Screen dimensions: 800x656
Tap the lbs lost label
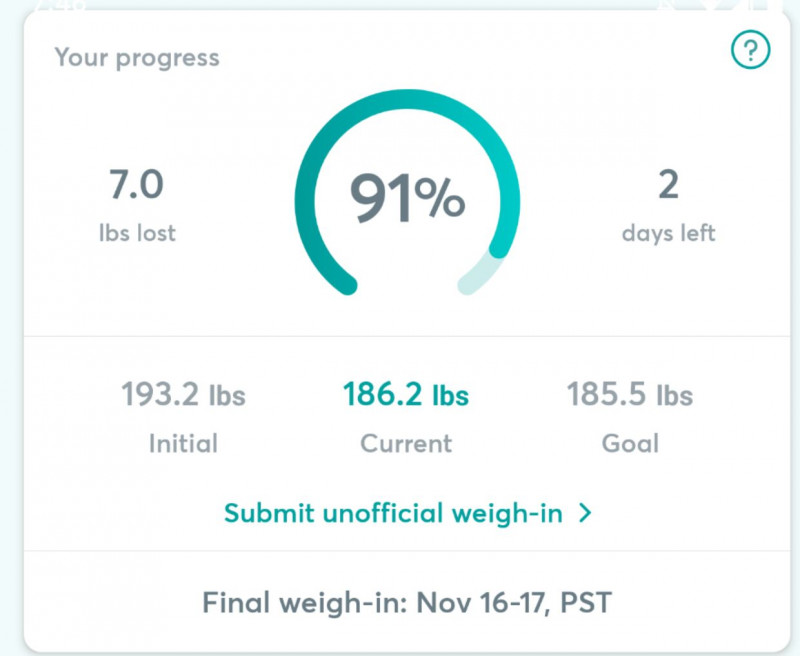[137, 233]
